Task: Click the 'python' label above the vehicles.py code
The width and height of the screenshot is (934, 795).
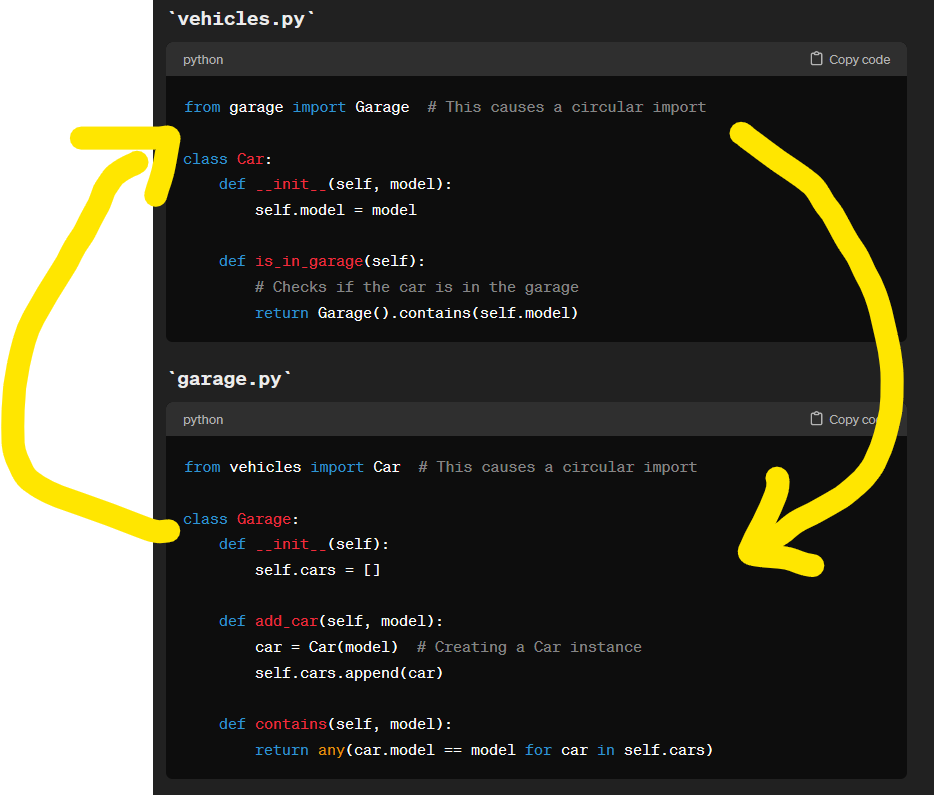Action: click(203, 60)
